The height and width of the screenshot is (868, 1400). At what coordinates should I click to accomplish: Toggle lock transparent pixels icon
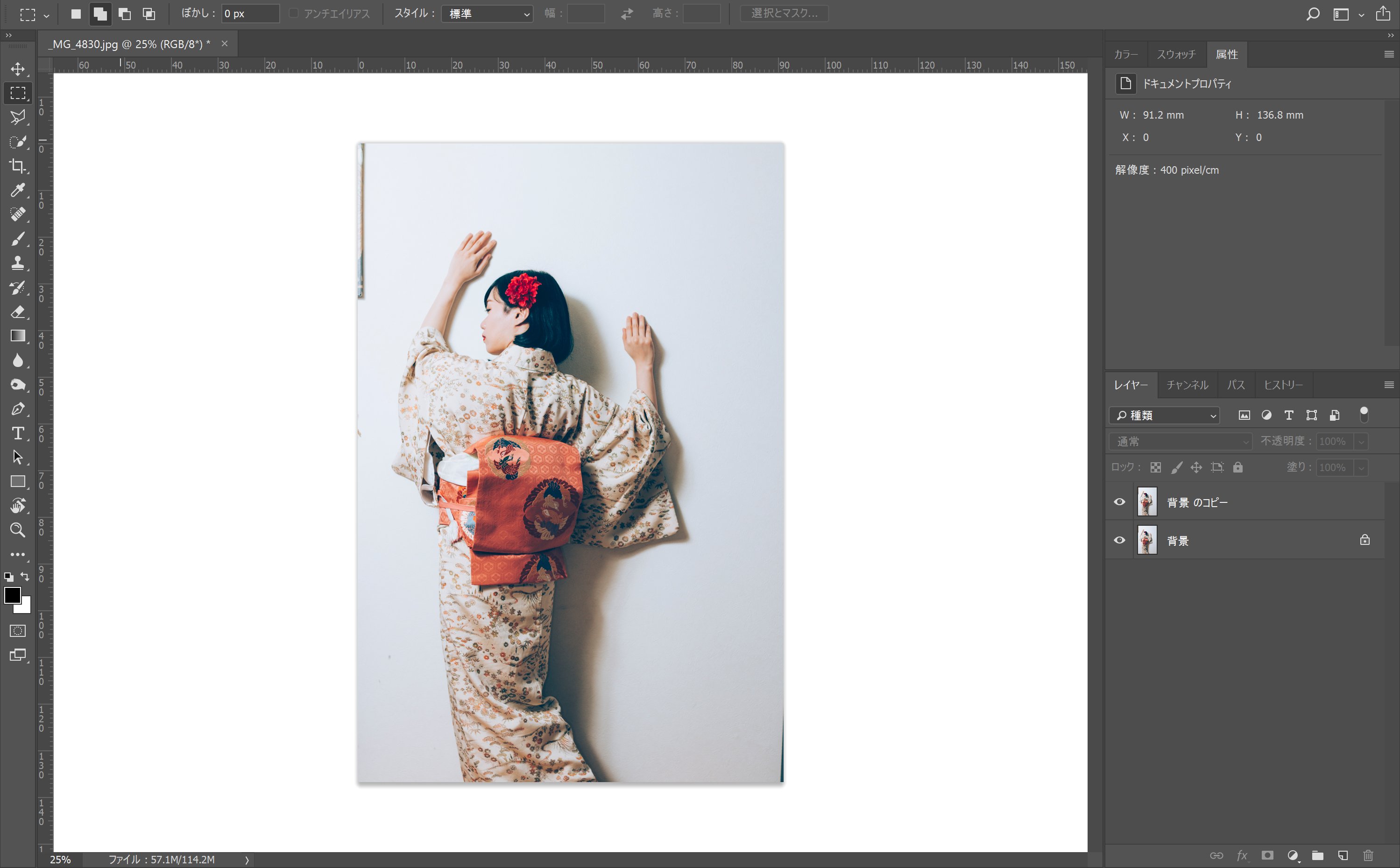coord(1155,467)
